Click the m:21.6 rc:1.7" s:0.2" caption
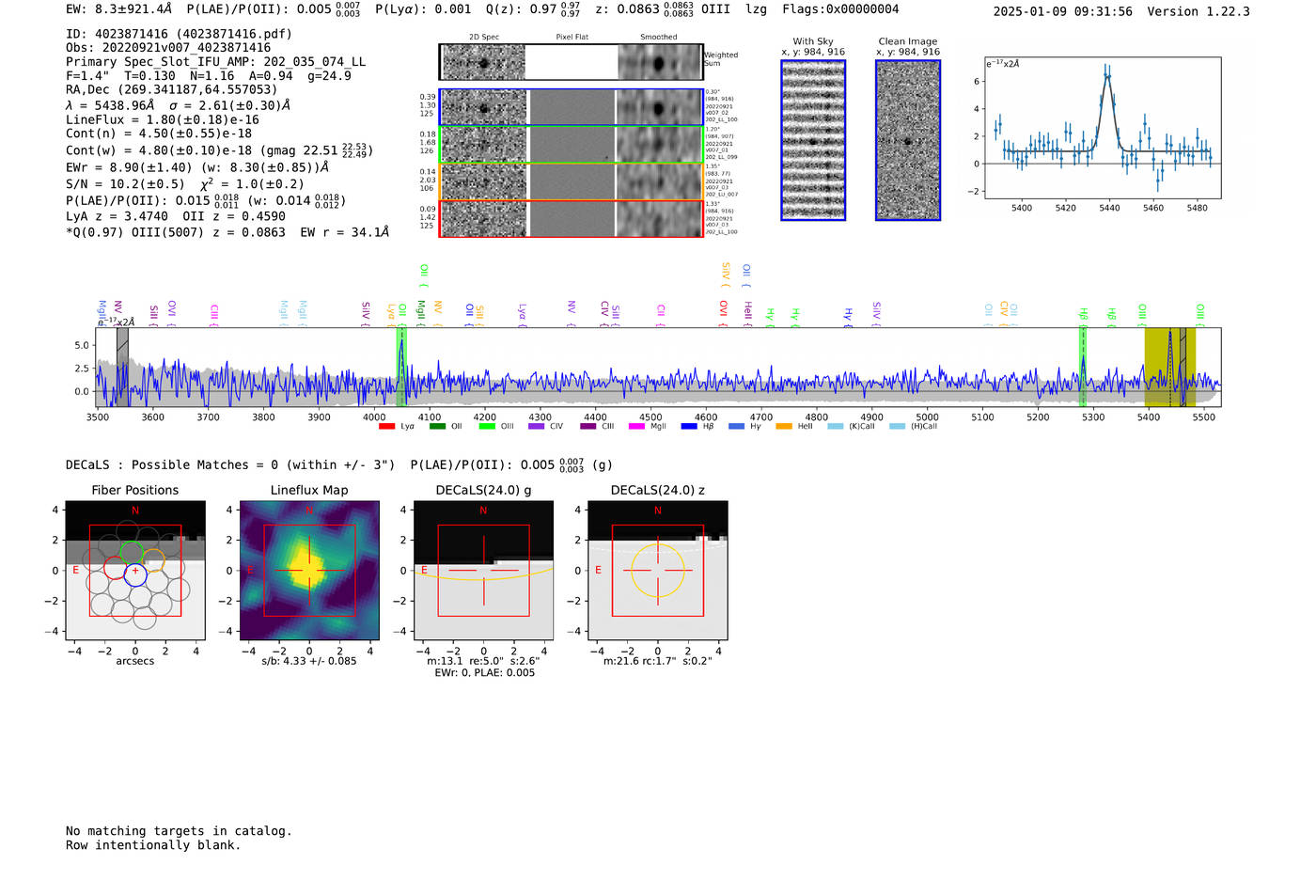Screen dimensions: 1316x896 click(658, 661)
